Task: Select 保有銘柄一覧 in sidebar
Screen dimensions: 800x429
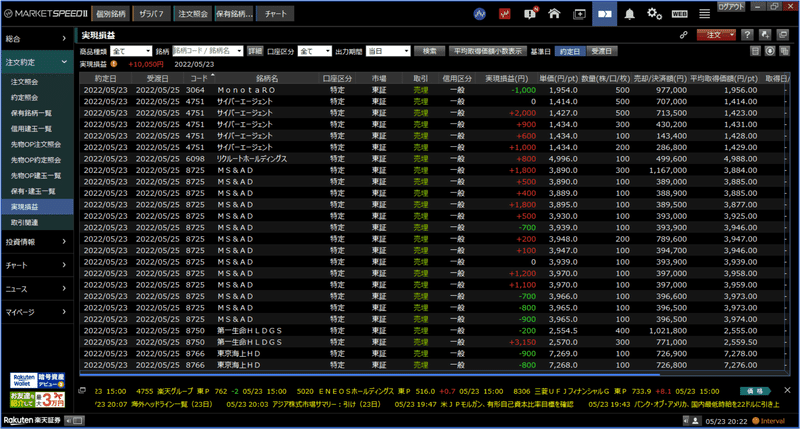Action: (37, 113)
